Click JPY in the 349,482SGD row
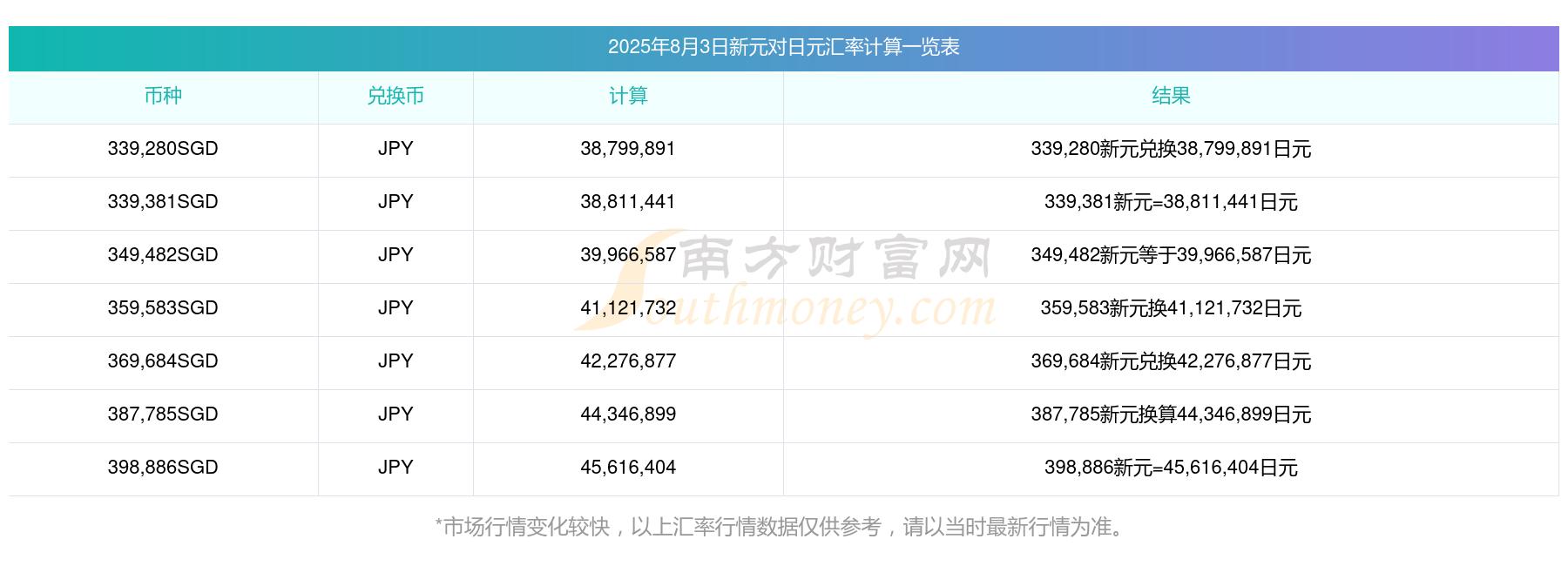This screenshot has width=1568, height=566. point(395,255)
